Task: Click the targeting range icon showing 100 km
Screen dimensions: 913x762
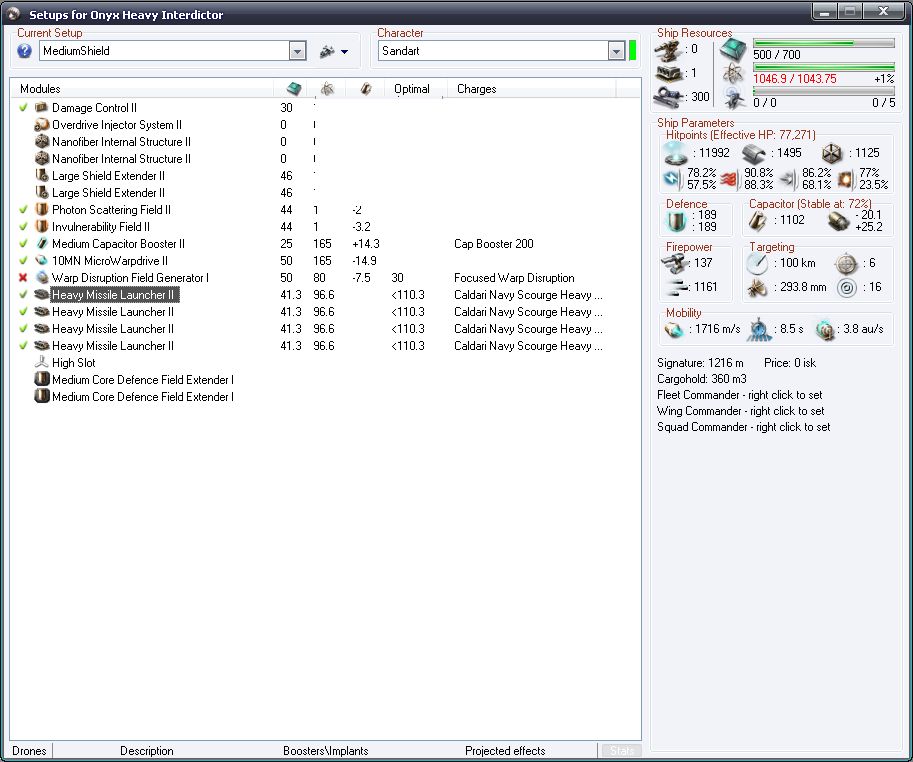Action: tap(757, 264)
